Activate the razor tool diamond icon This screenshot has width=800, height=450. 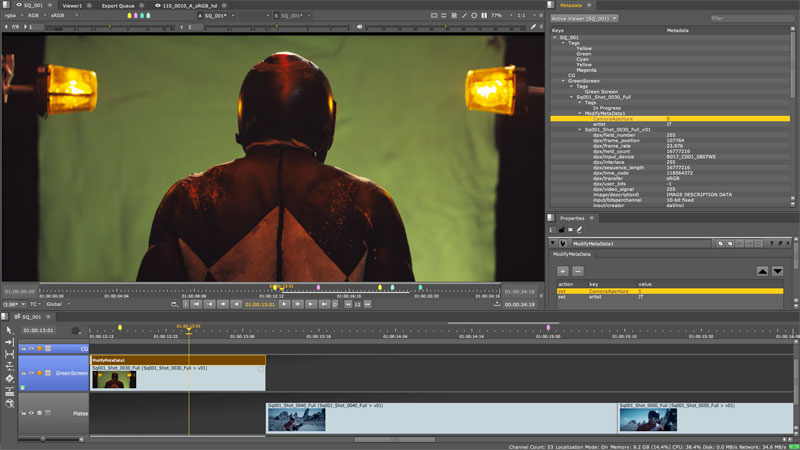pyautogui.click(x=9, y=379)
